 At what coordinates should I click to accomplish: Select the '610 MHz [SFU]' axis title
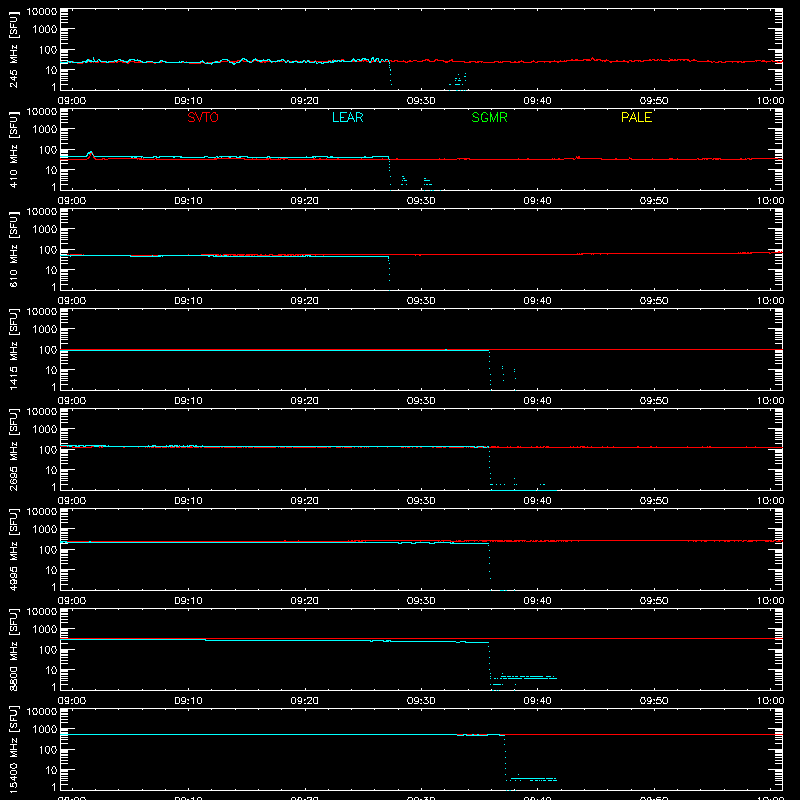click(13, 249)
